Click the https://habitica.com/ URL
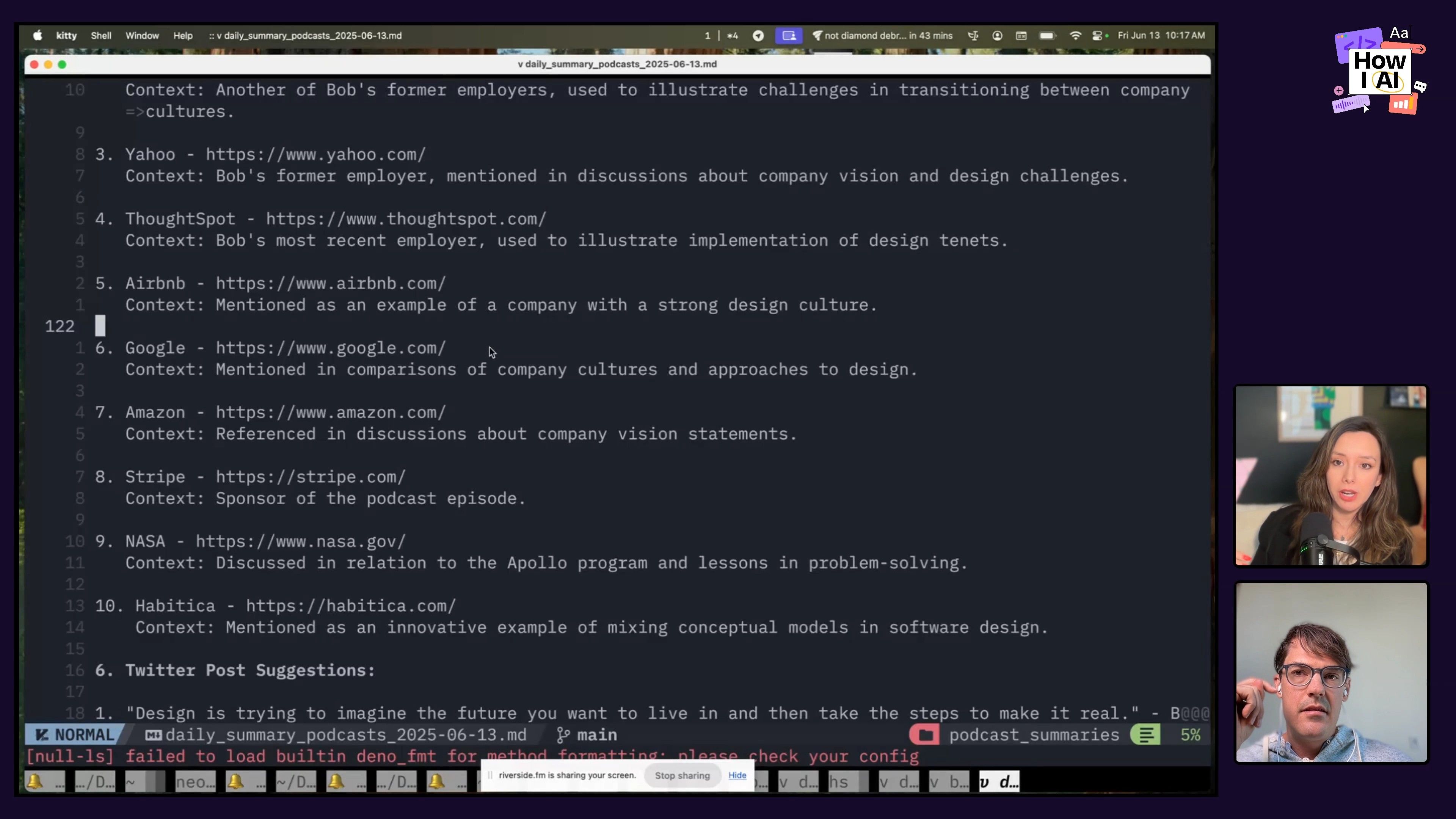The width and height of the screenshot is (1456, 819). click(350, 606)
